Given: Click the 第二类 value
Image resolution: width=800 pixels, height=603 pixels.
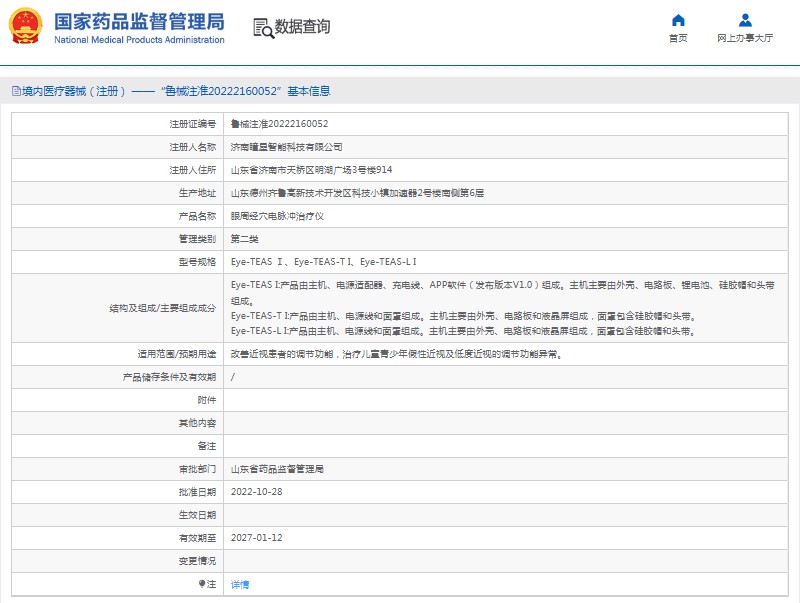Looking at the screenshot, I should point(244,239).
